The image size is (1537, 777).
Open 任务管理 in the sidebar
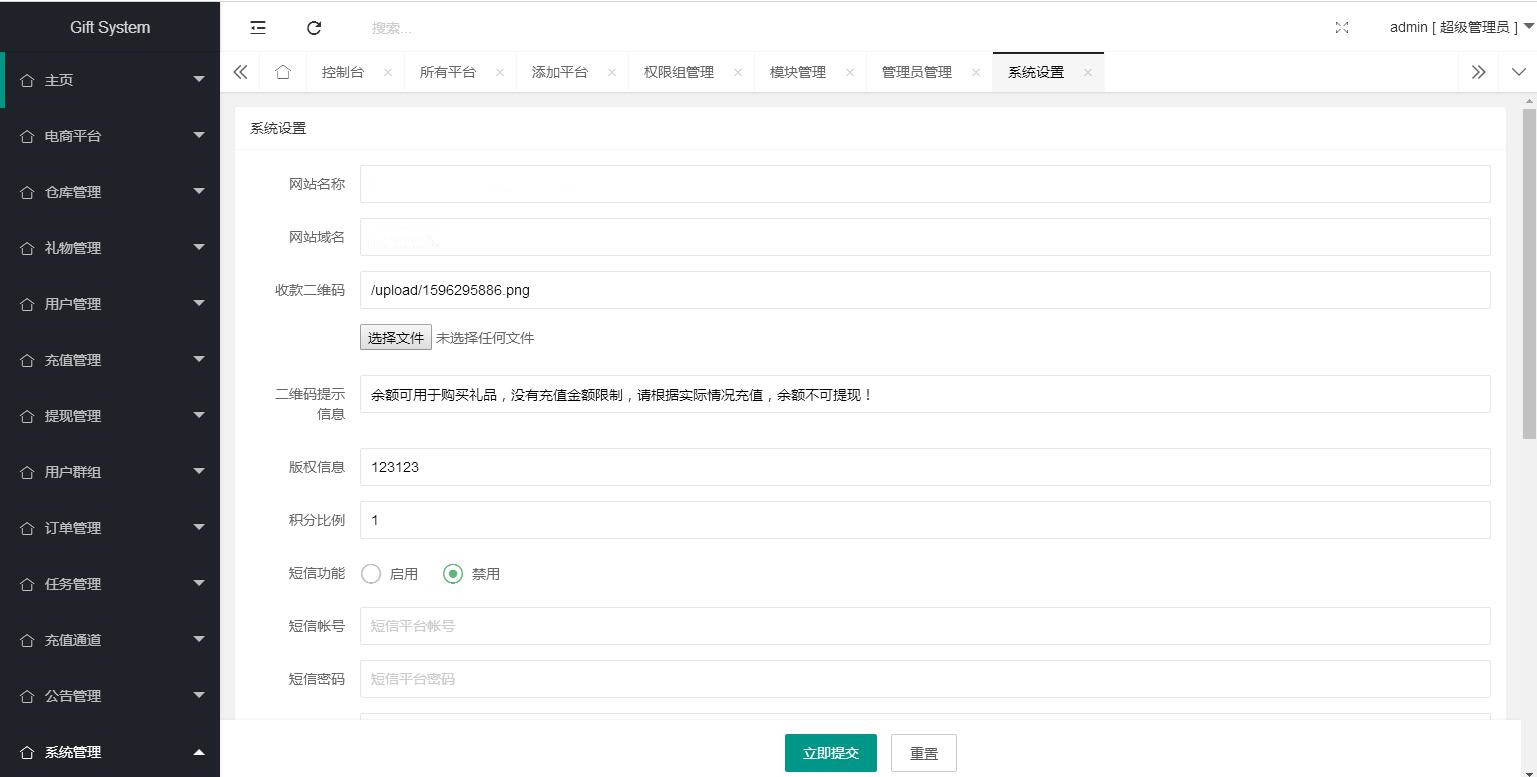pos(110,584)
